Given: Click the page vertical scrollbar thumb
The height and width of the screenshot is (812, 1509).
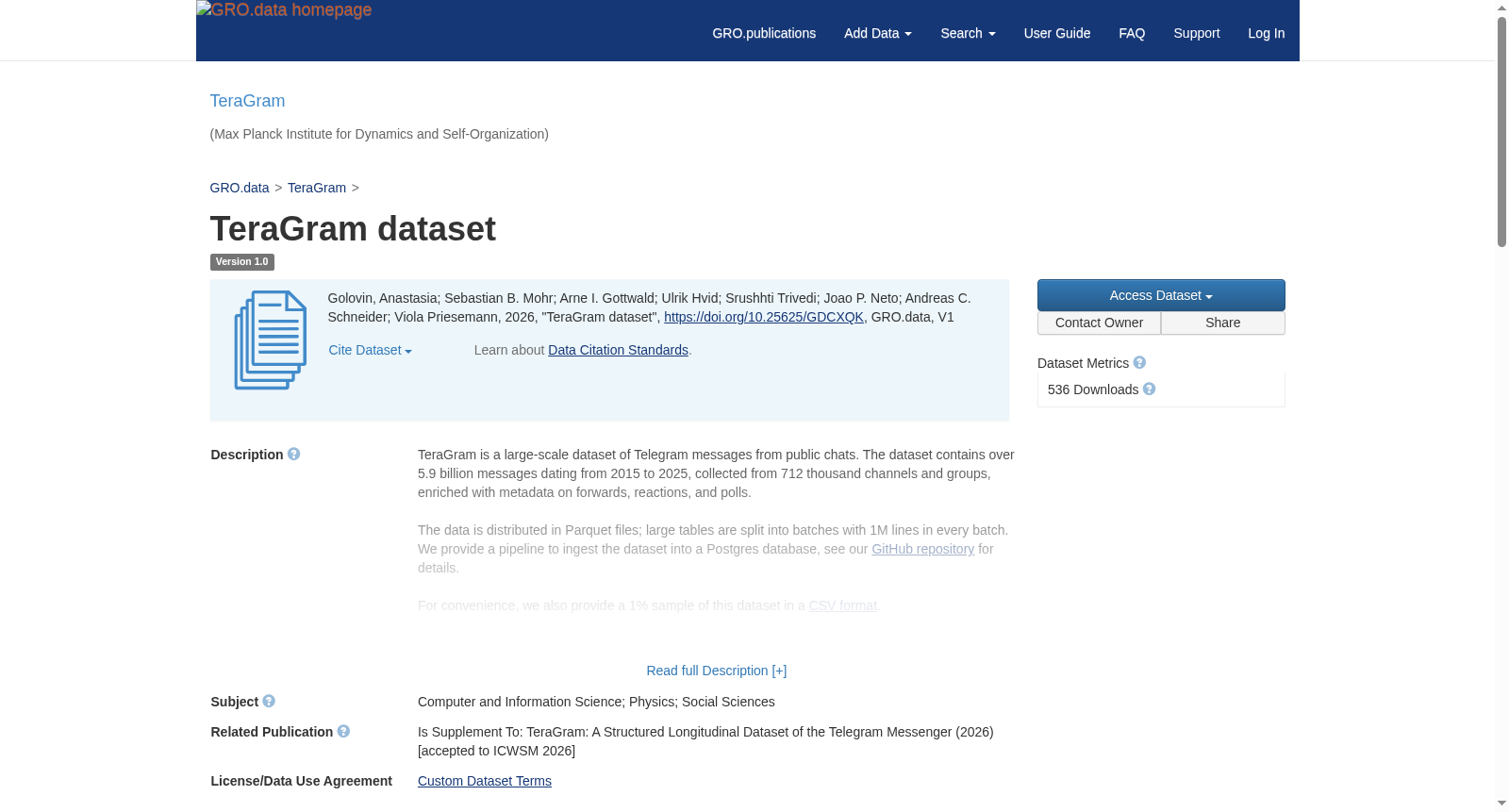Looking at the screenshot, I should point(1501,132).
